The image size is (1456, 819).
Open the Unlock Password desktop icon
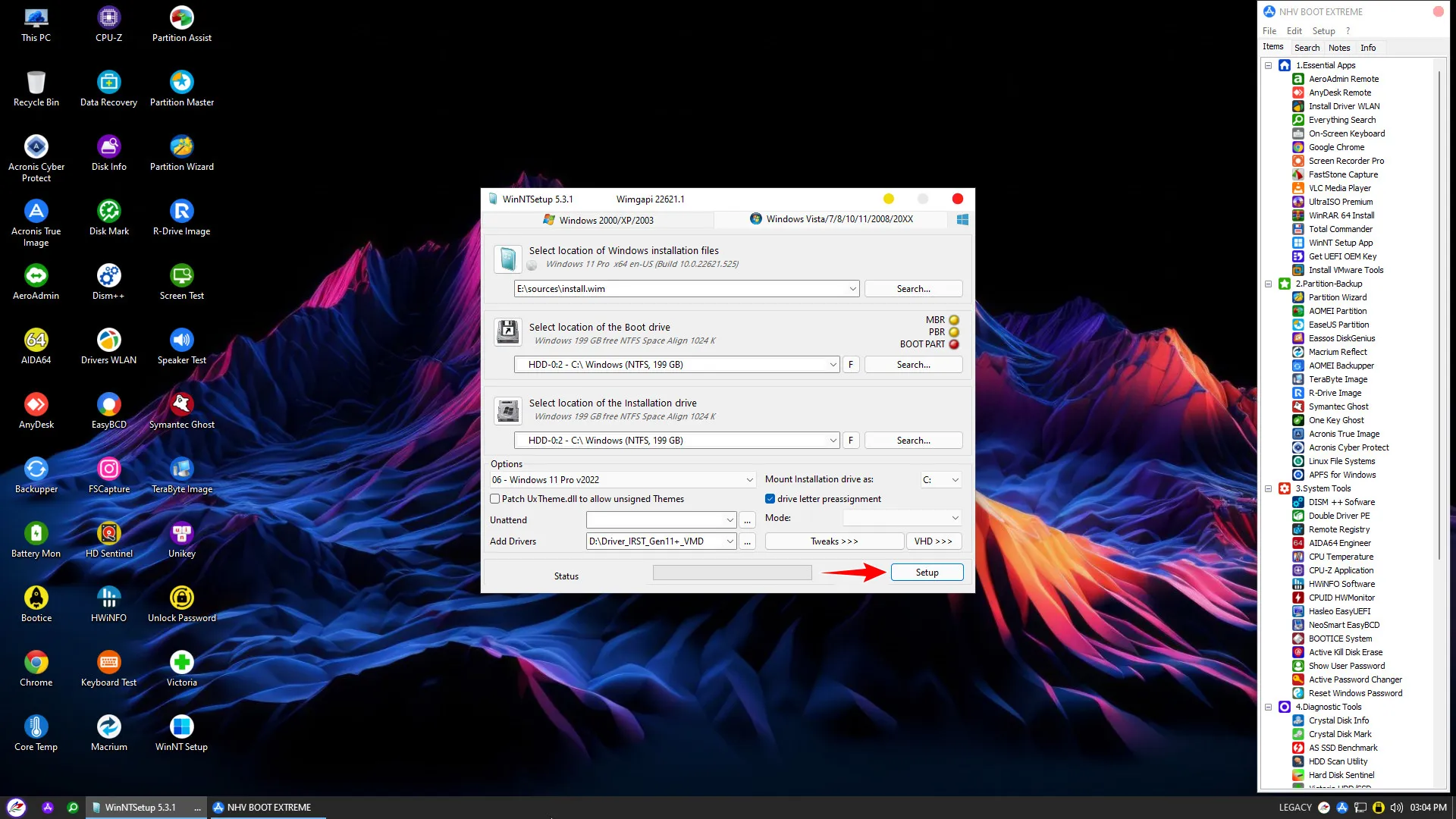point(181,598)
